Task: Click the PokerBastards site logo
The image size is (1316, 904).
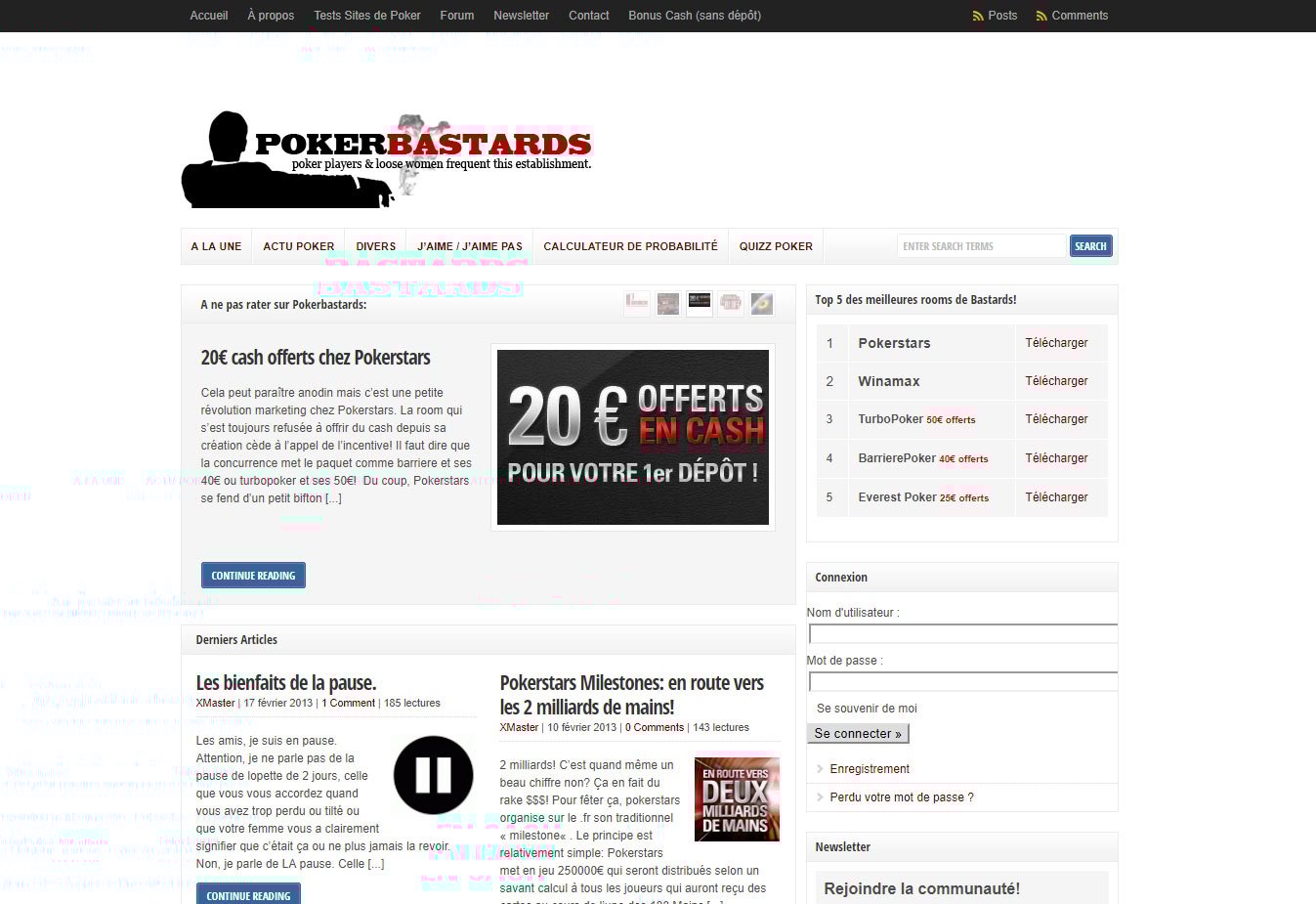Action: tap(387, 159)
